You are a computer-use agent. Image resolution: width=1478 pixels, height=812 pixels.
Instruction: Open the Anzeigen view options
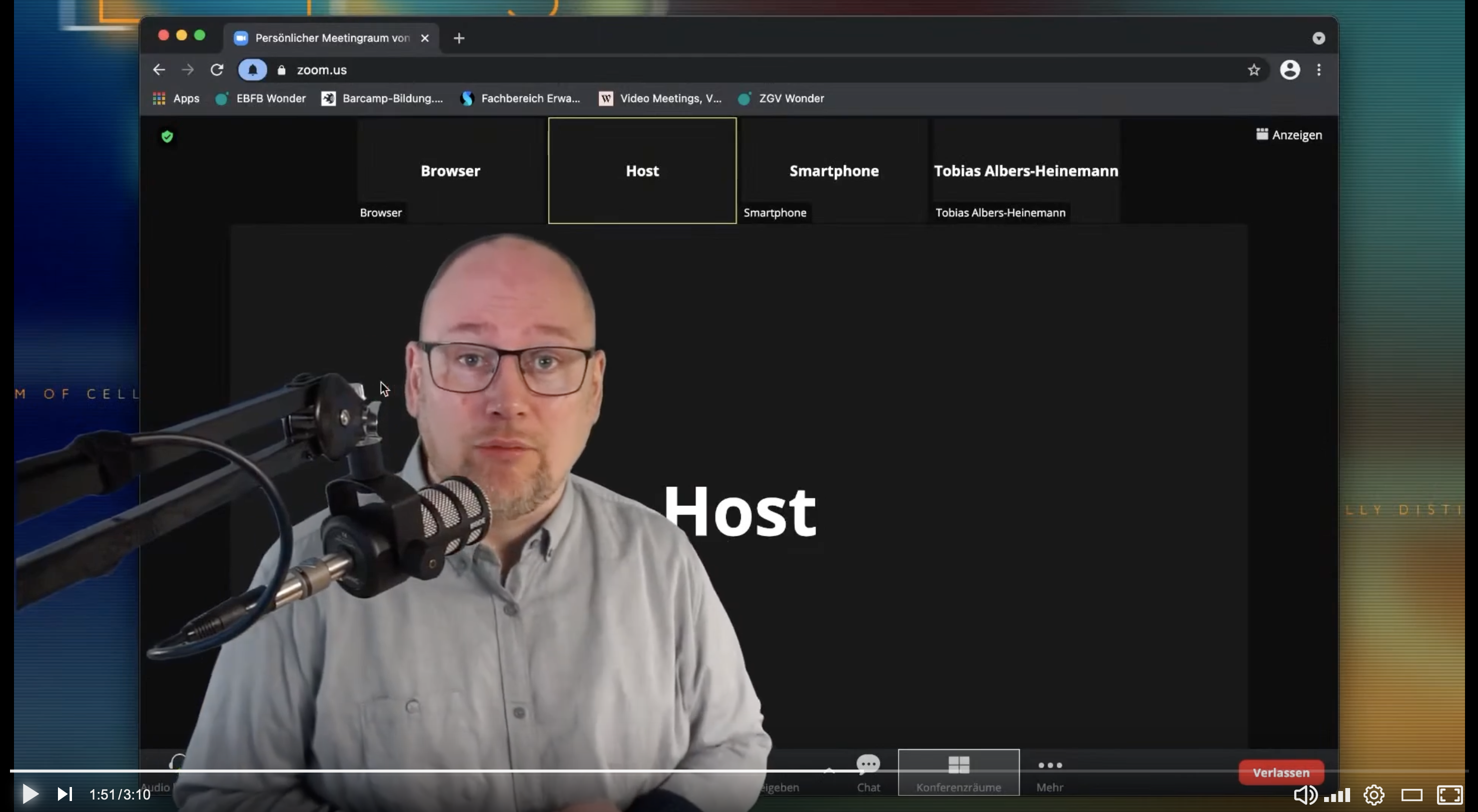(x=1289, y=135)
